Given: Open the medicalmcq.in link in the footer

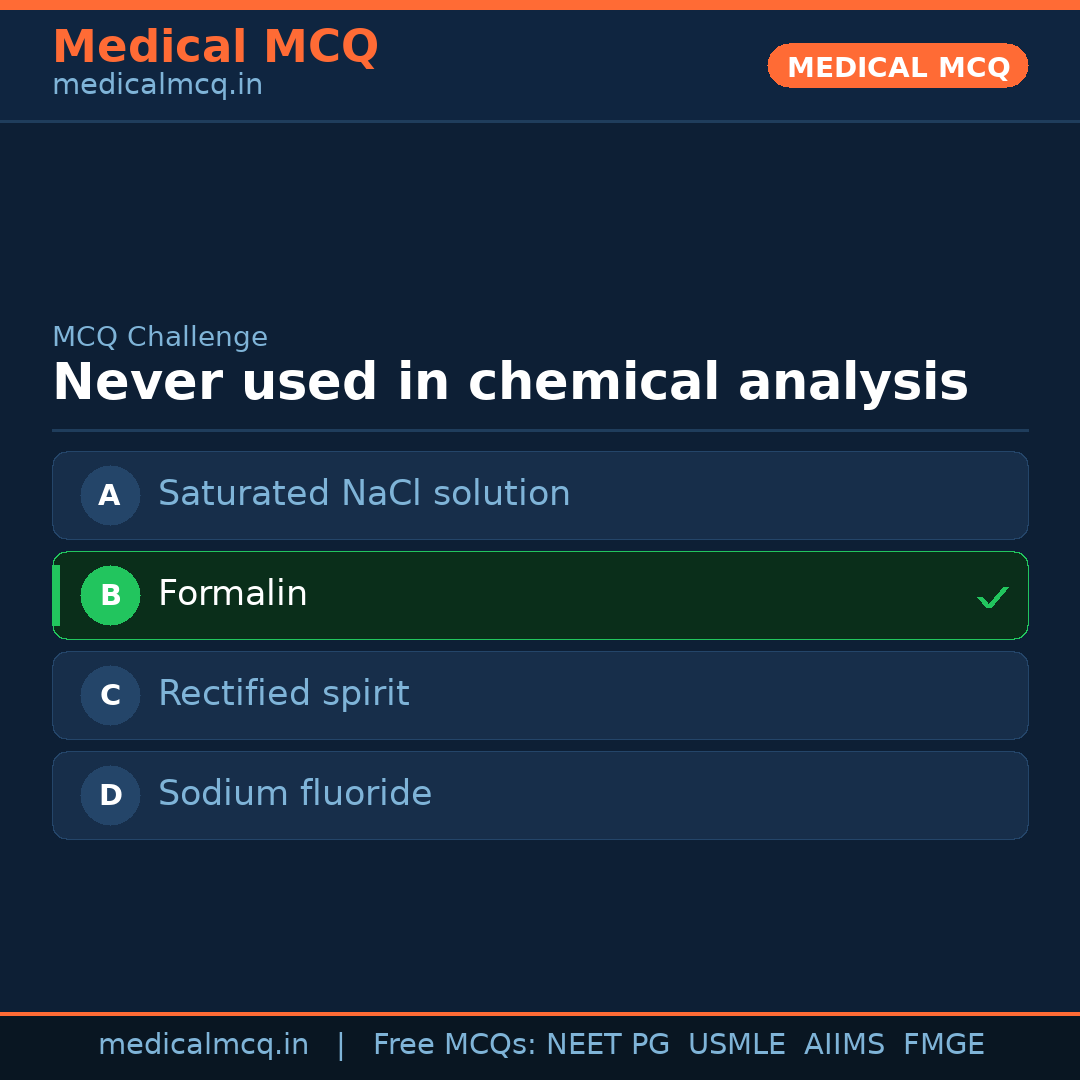Looking at the screenshot, I should pos(203,1045).
